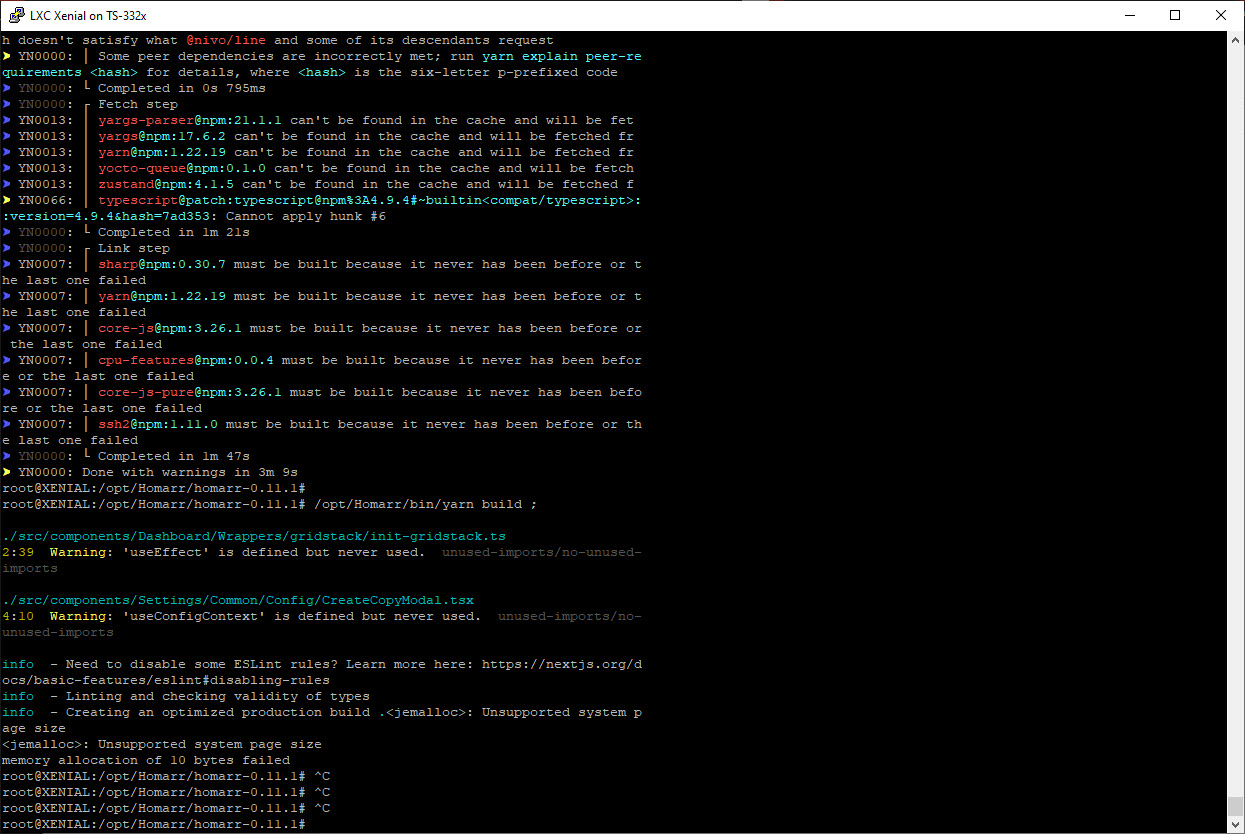The height and width of the screenshot is (834, 1245).
Task: Select the memory allocation failed message
Action: tap(145, 759)
